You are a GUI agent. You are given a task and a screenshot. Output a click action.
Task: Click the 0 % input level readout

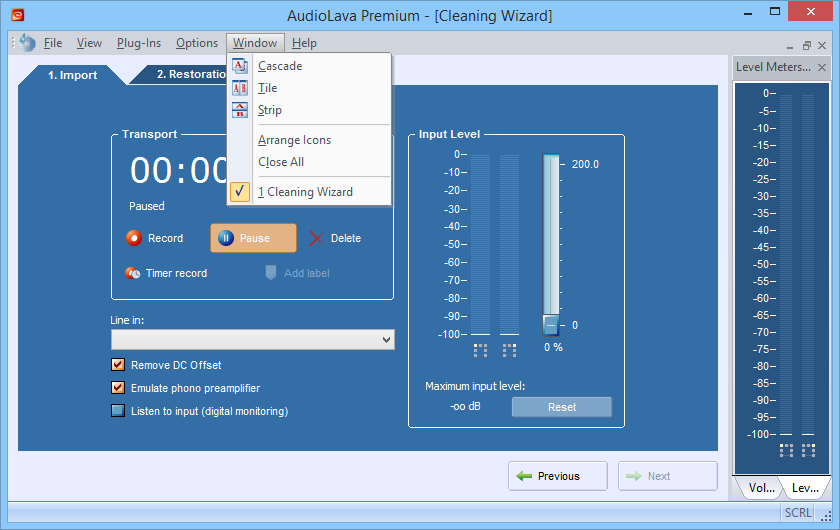[553, 347]
